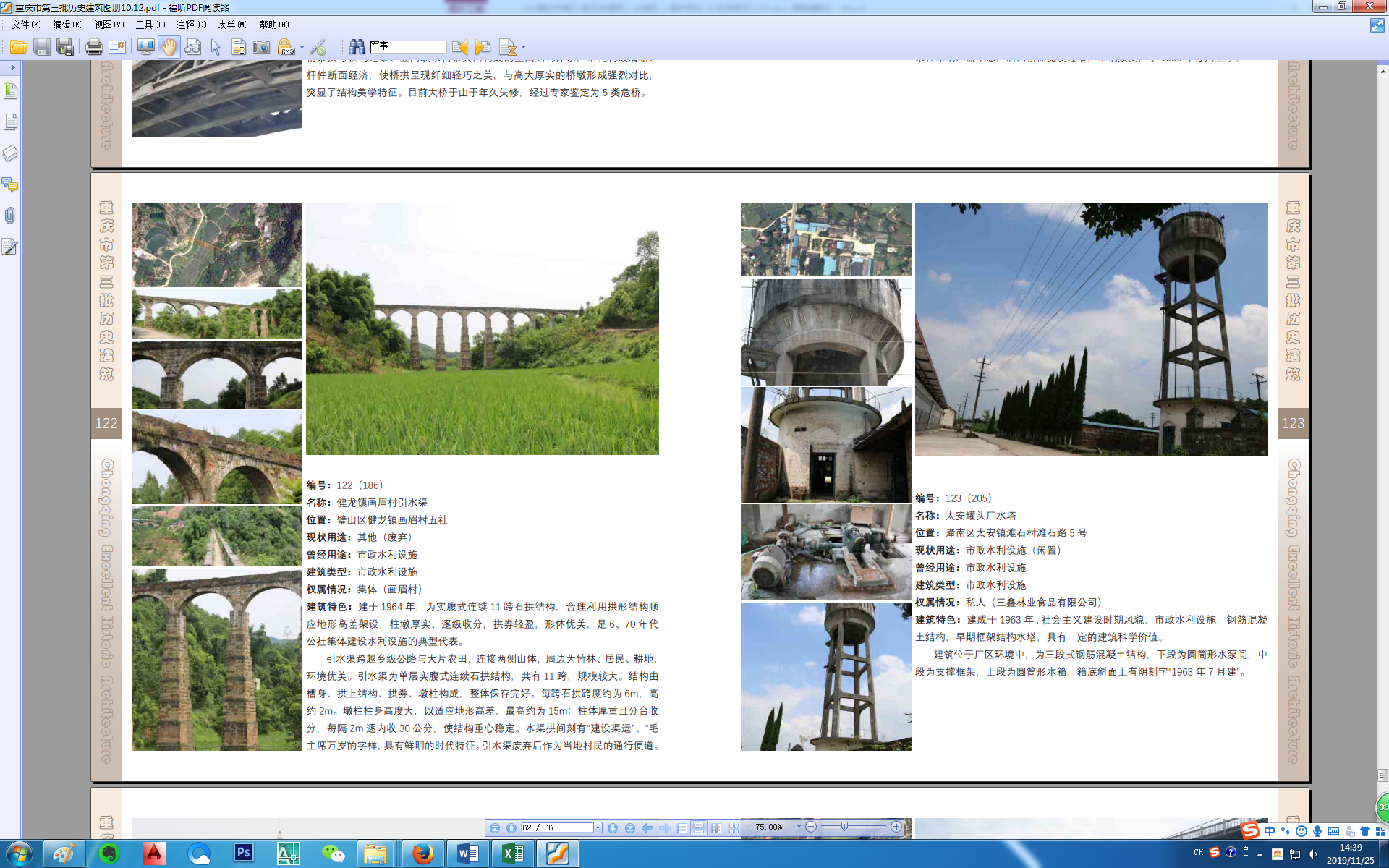Open the 帮助(H) menu
The width and height of the screenshot is (1389, 868).
click(x=274, y=25)
